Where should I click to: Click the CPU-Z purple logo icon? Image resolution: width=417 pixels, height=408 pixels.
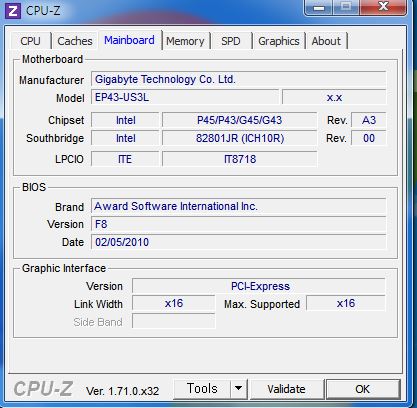[x=13, y=11]
